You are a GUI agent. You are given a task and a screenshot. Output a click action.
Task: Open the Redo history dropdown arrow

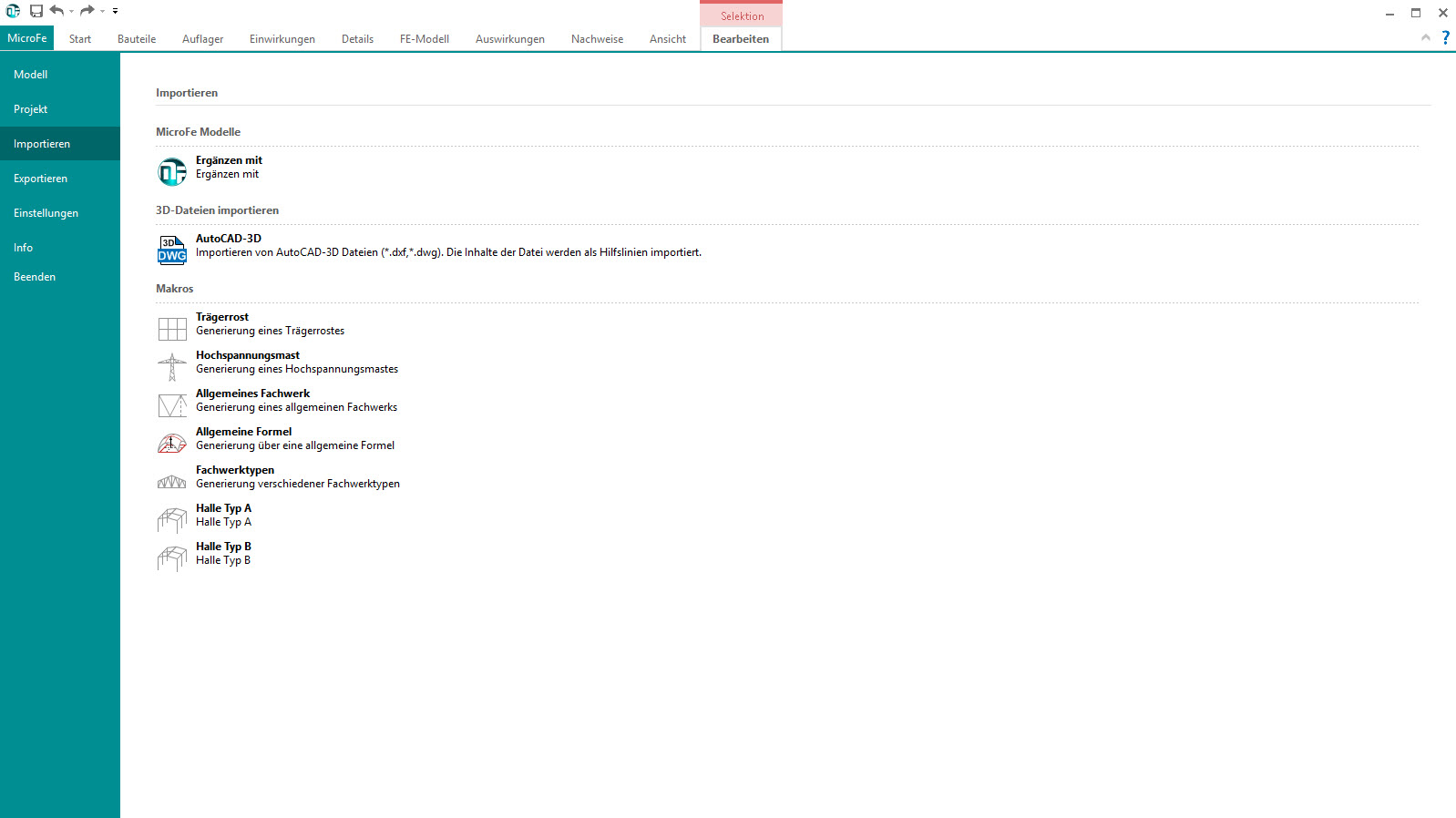102,11
